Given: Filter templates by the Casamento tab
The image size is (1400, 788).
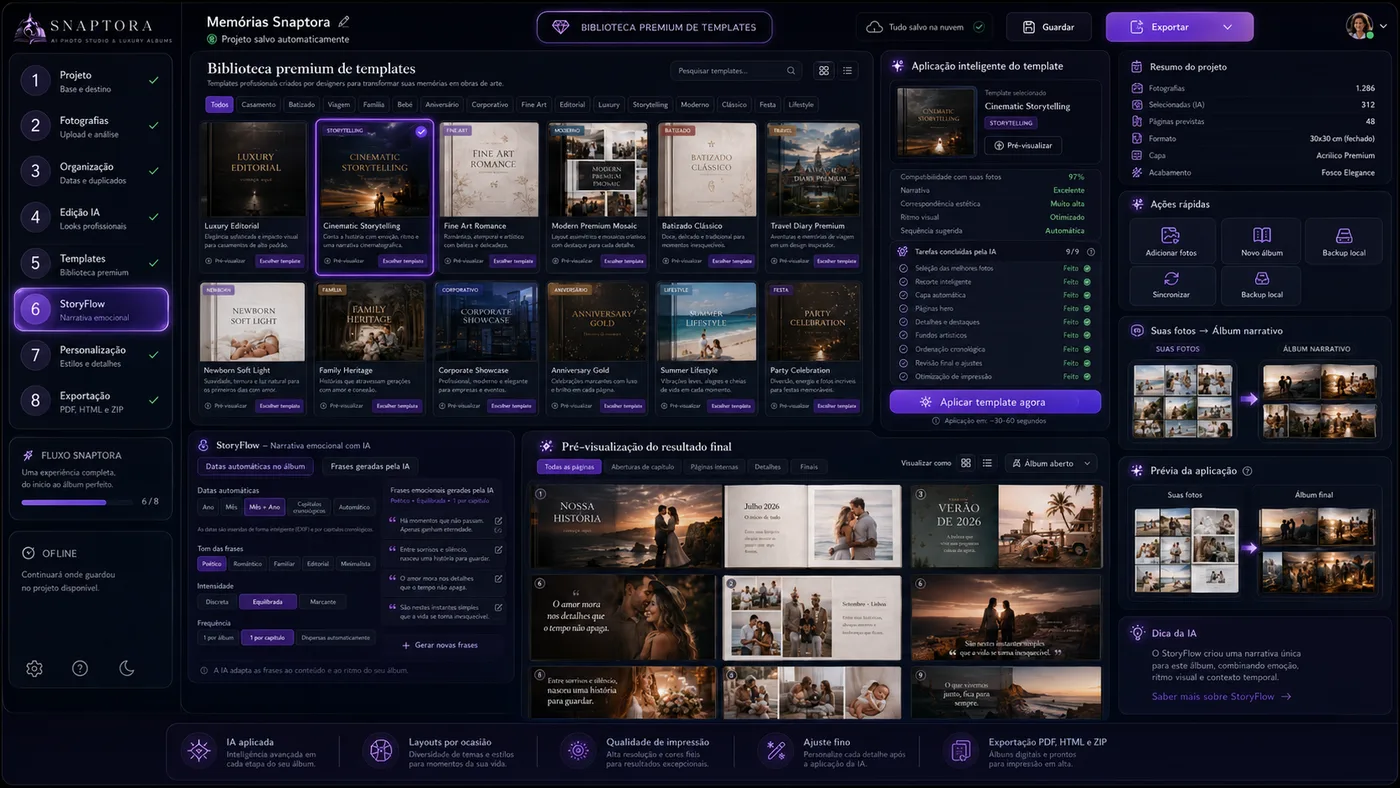Looking at the screenshot, I should pyautogui.click(x=258, y=104).
